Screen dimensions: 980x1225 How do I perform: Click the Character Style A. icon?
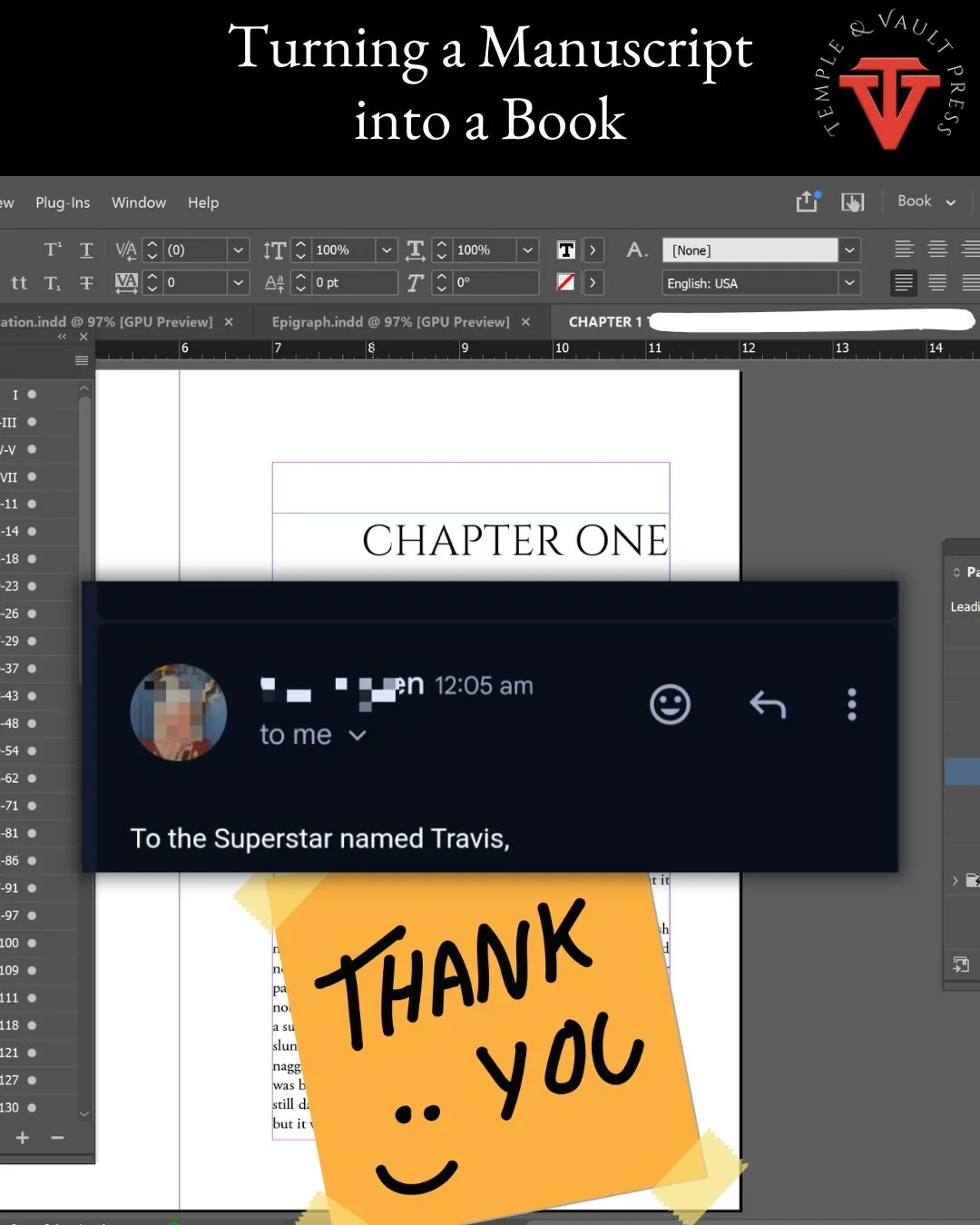[637, 250]
